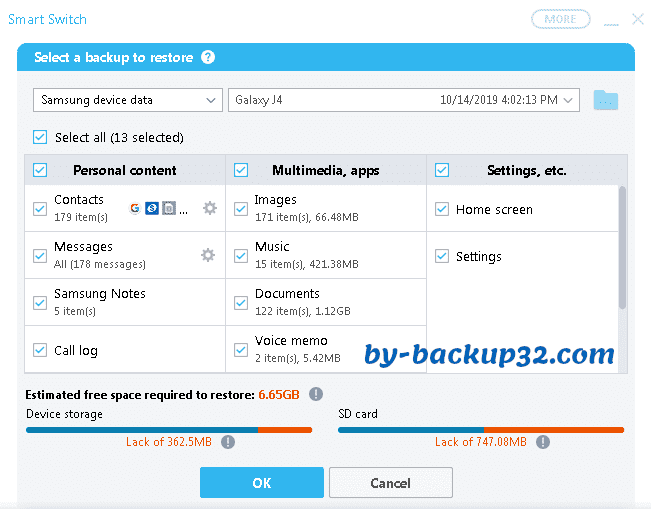Toggle the Images checkbox
The image size is (651, 528).
tap(241, 209)
